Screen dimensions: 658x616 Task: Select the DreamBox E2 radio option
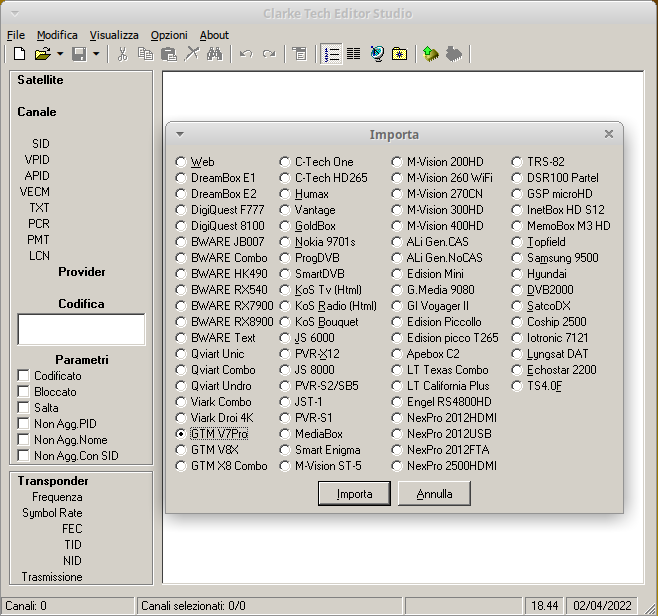click(181, 194)
